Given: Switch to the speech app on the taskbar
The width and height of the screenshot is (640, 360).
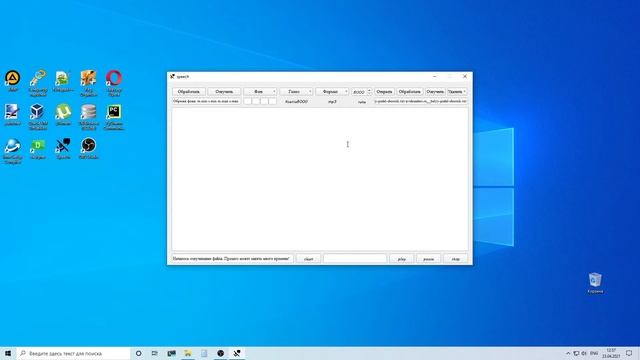Looking at the screenshot, I should [237, 353].
